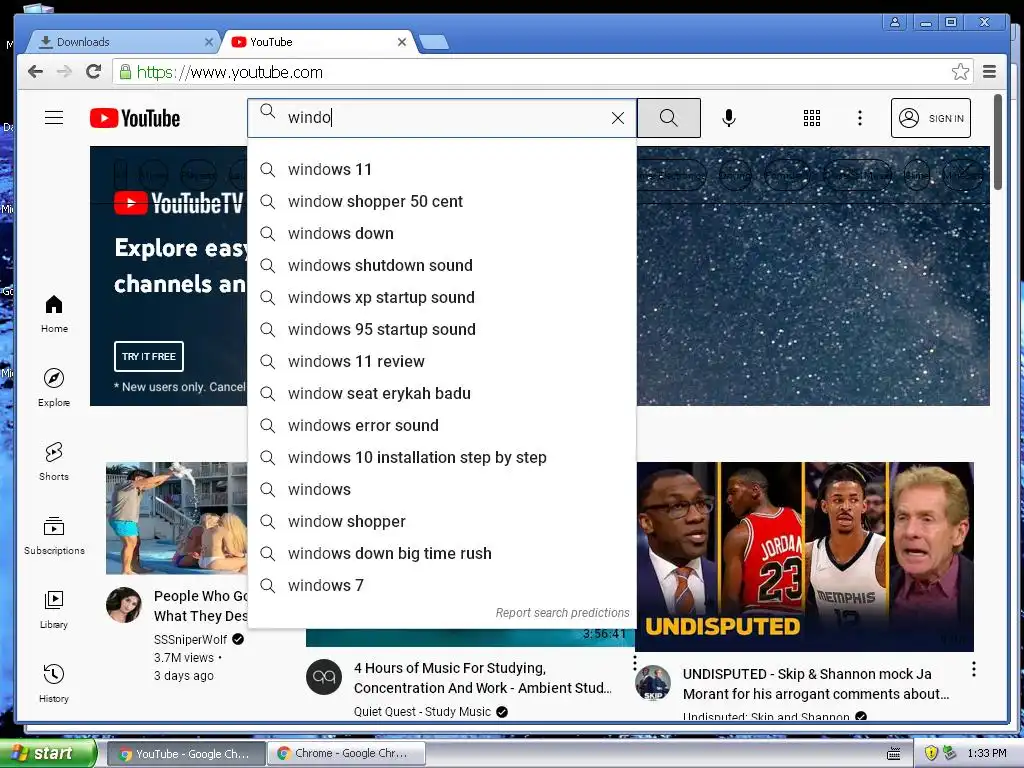Go back with the browser back arrow
Image resolution: width=1024 pixels, height=768 pixels.
pyautogui.click(x=35, y=72)
